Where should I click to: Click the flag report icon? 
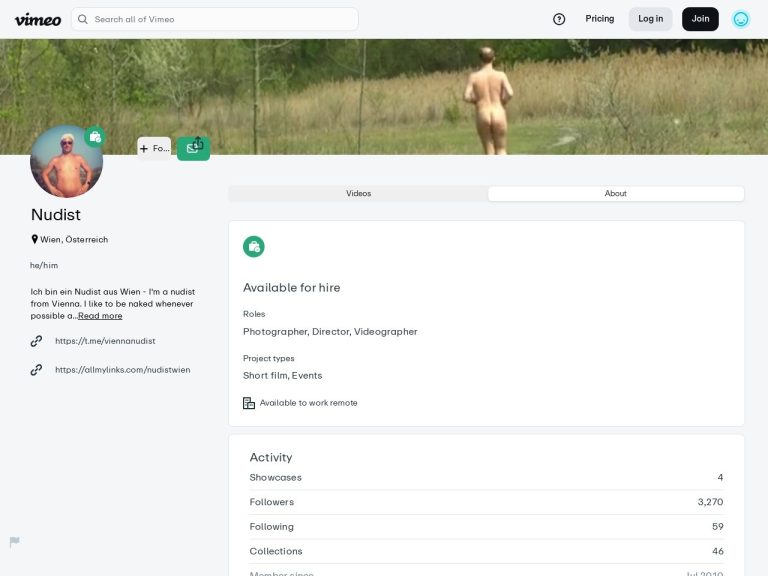coord(15,542)
